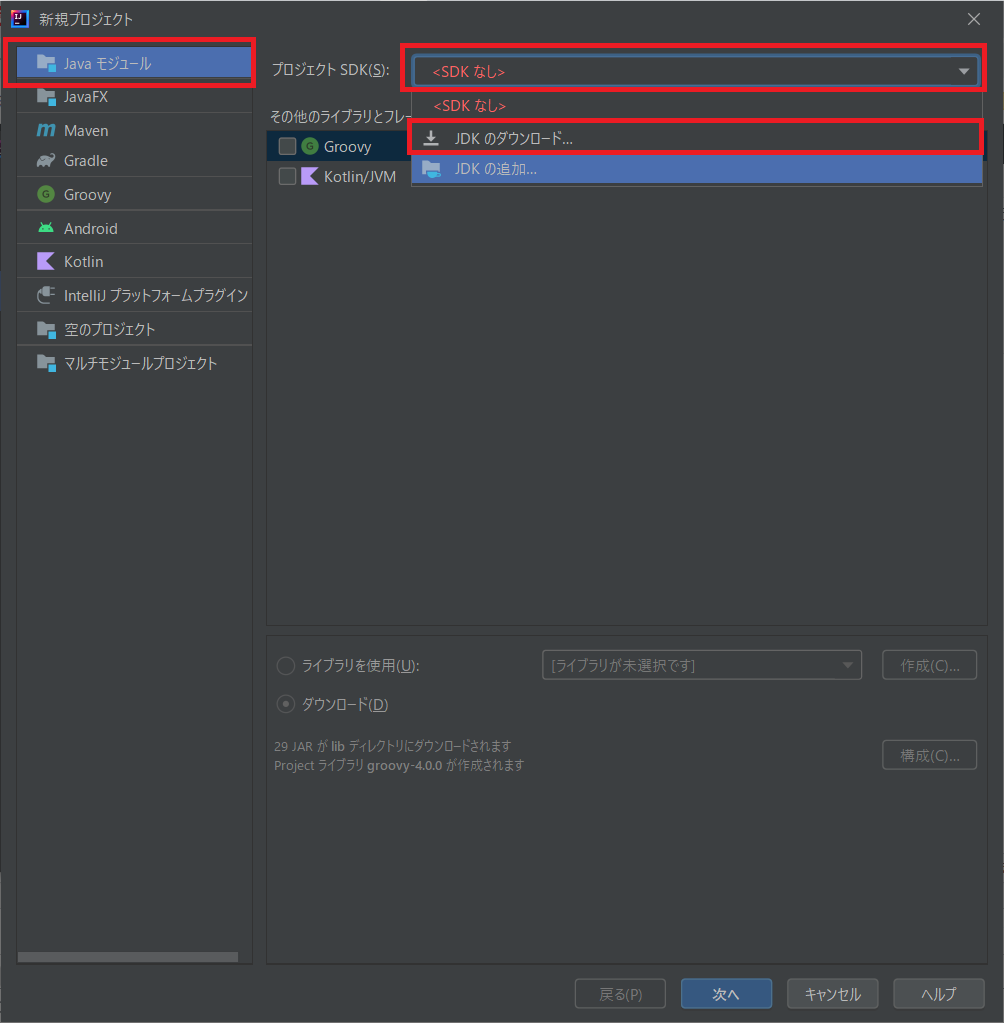Click the Android robot icon
Screen dimensions: 1004x1023
(x=46, y=228)
